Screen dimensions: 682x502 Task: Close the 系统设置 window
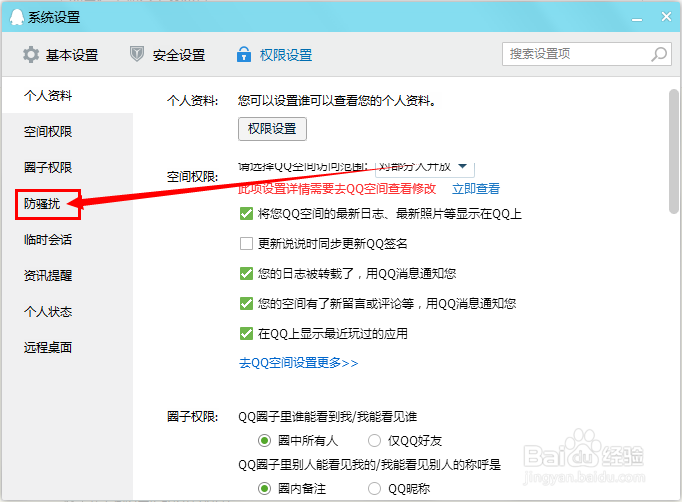[x=666, y=17]
